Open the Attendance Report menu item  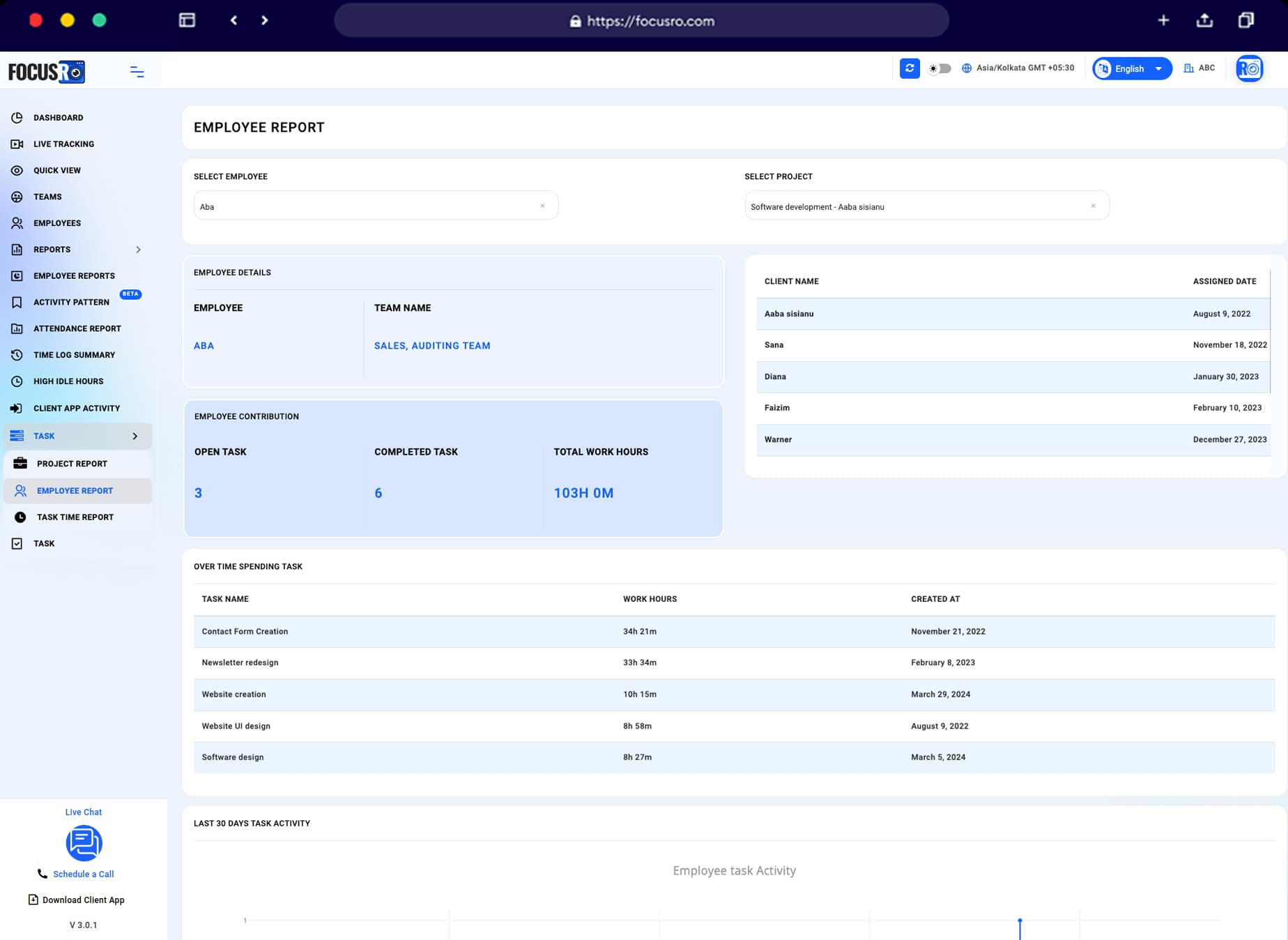pyautogui.click(x=77, y=328)
